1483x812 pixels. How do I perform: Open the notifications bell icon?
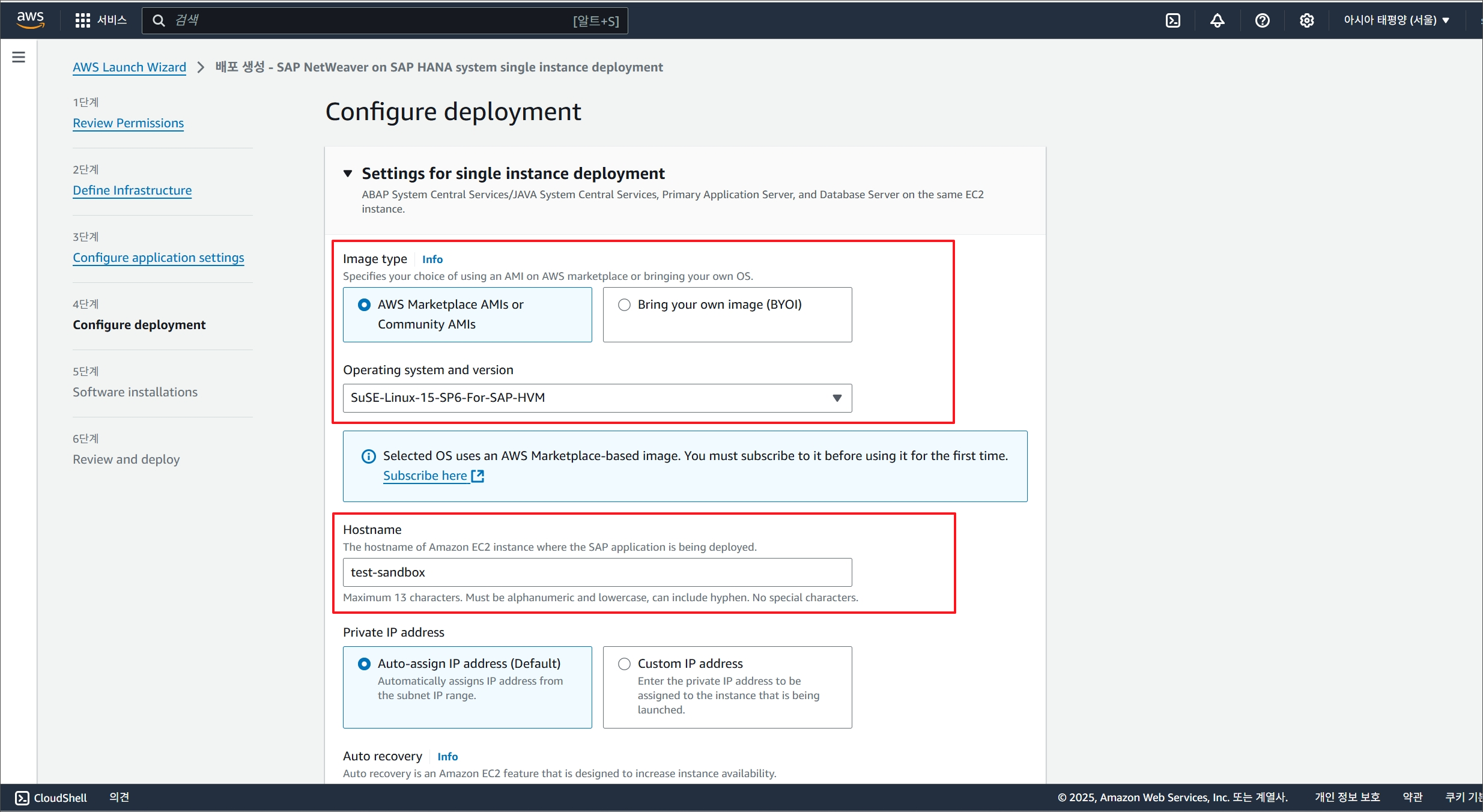[1217, 20]
